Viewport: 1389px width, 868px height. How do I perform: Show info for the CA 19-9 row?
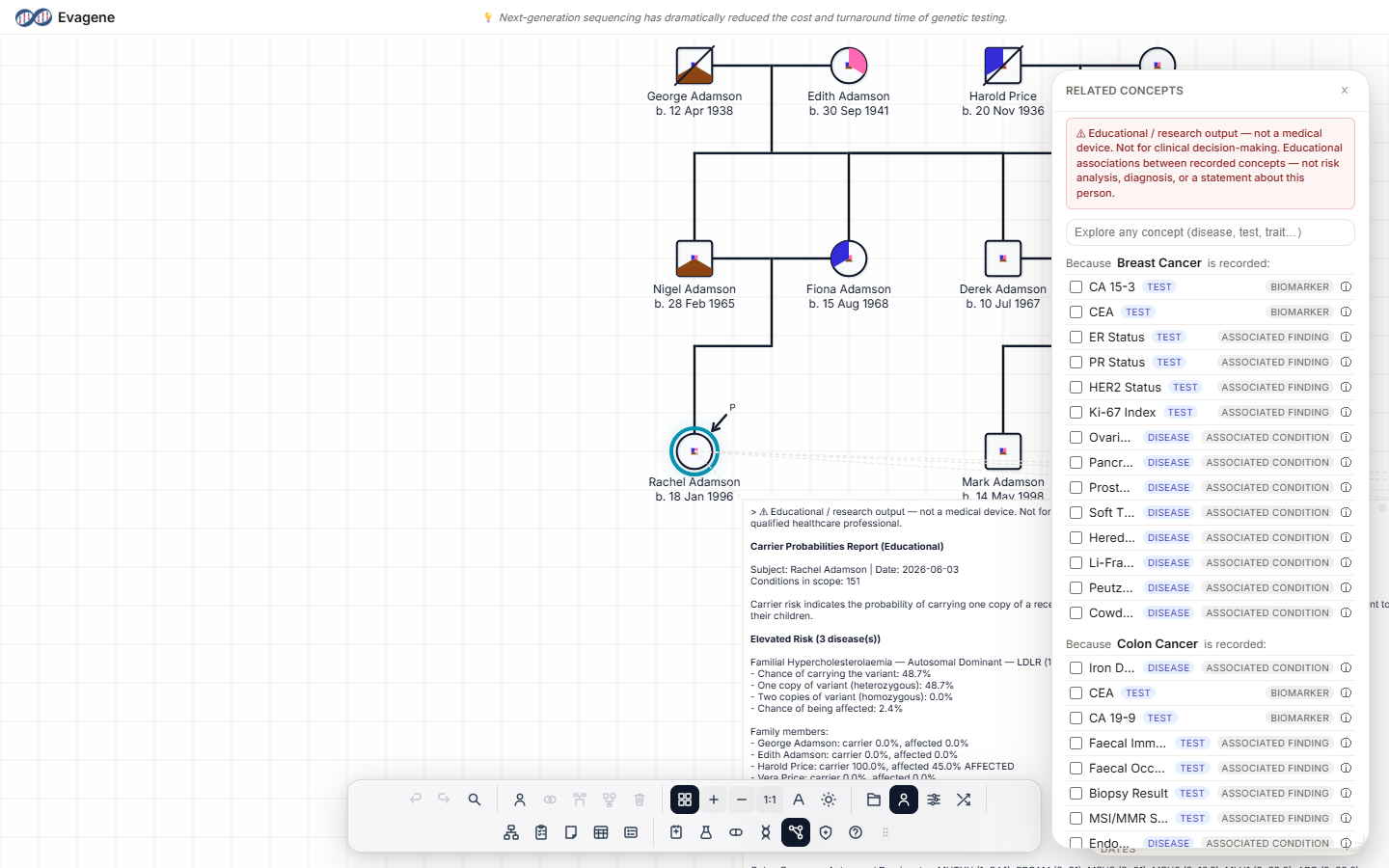pos(1346,718)
